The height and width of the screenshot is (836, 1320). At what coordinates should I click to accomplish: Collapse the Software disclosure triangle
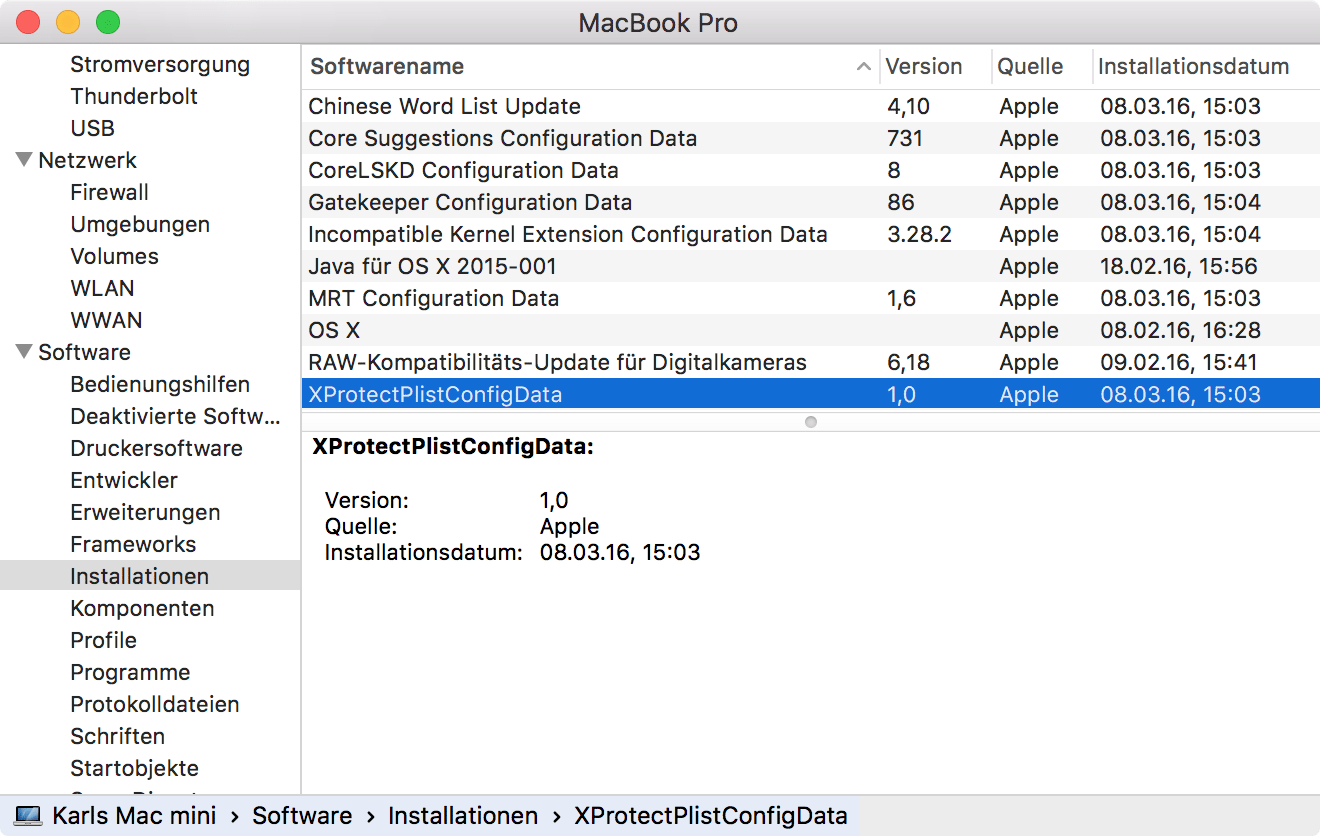tap(25, 352)
